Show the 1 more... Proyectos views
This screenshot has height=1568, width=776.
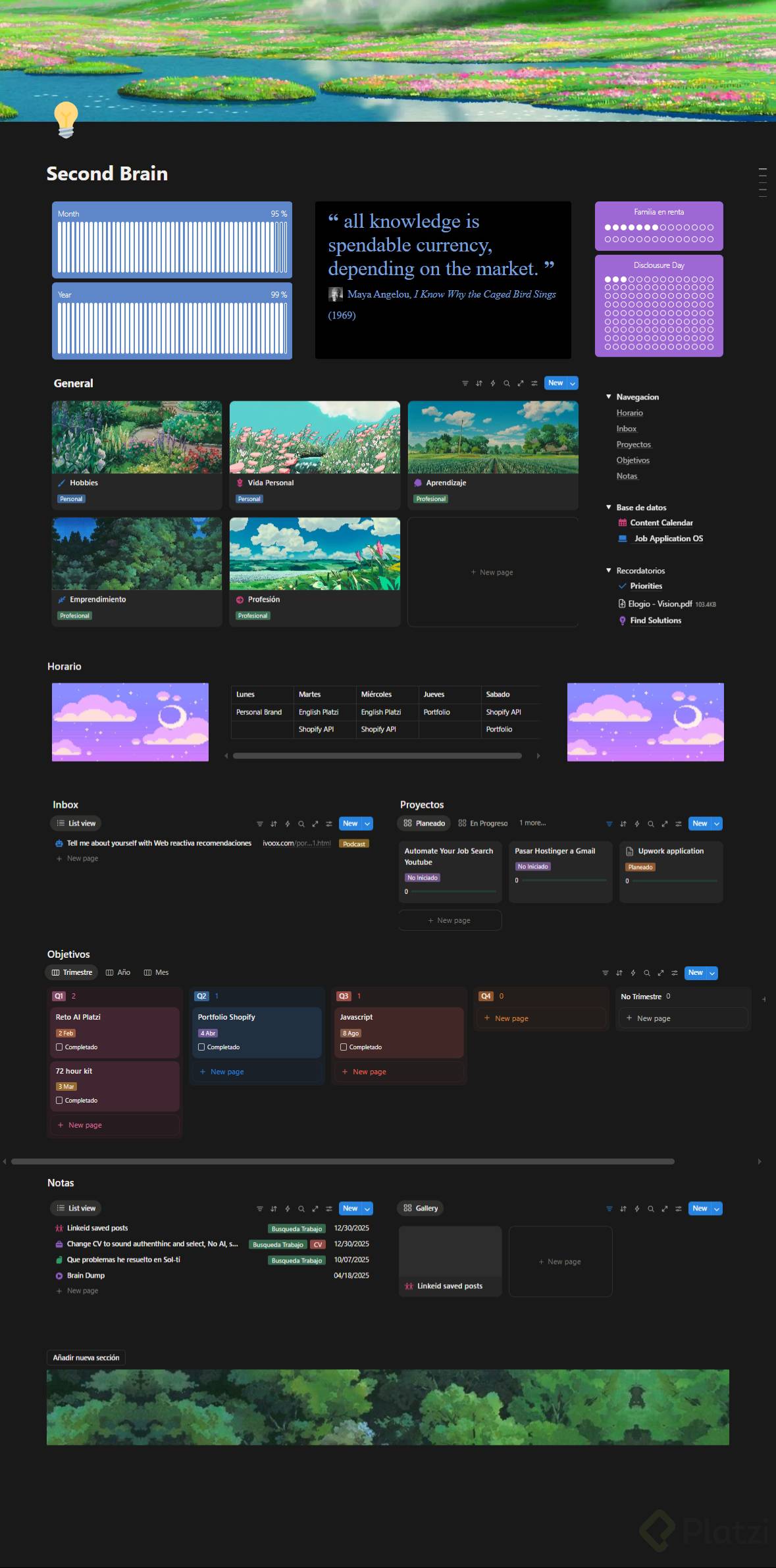point(532,823)
